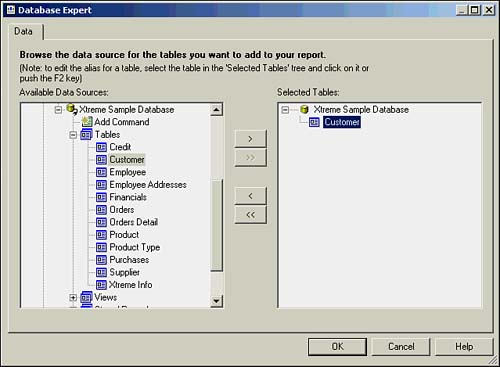
Task: Maximize the Database Expert window
Action: [475, 10]
